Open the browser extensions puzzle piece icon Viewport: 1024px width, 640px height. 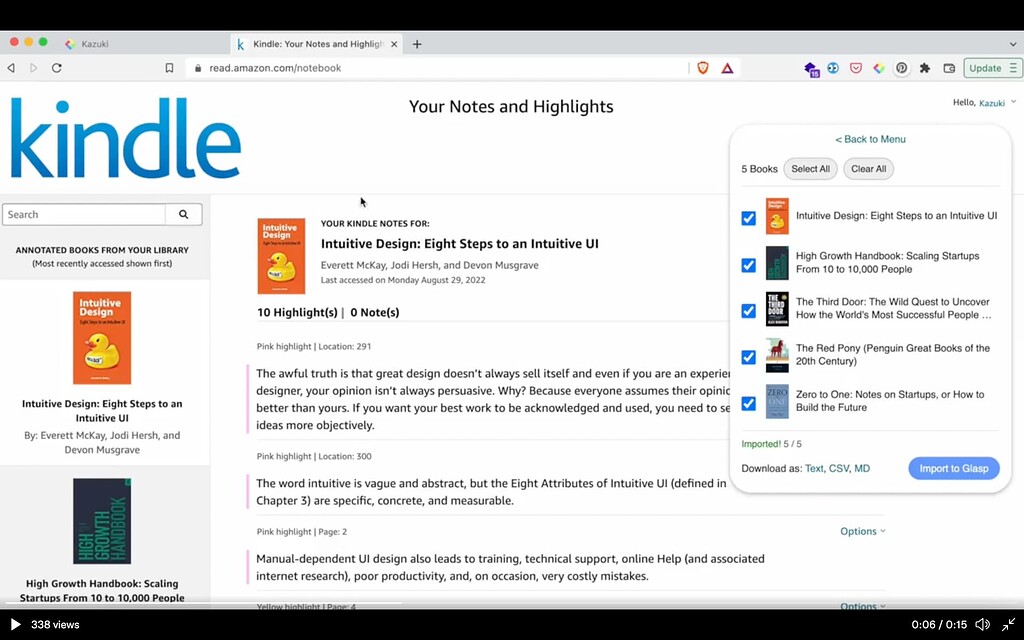click(x=924, y=67)
